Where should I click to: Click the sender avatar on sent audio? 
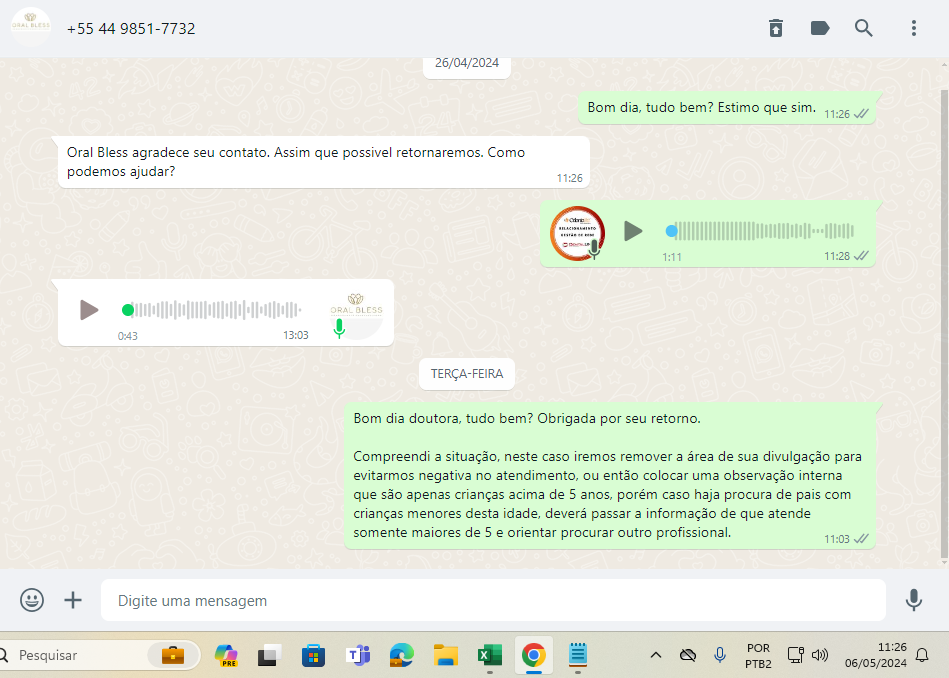click(577, 232)
